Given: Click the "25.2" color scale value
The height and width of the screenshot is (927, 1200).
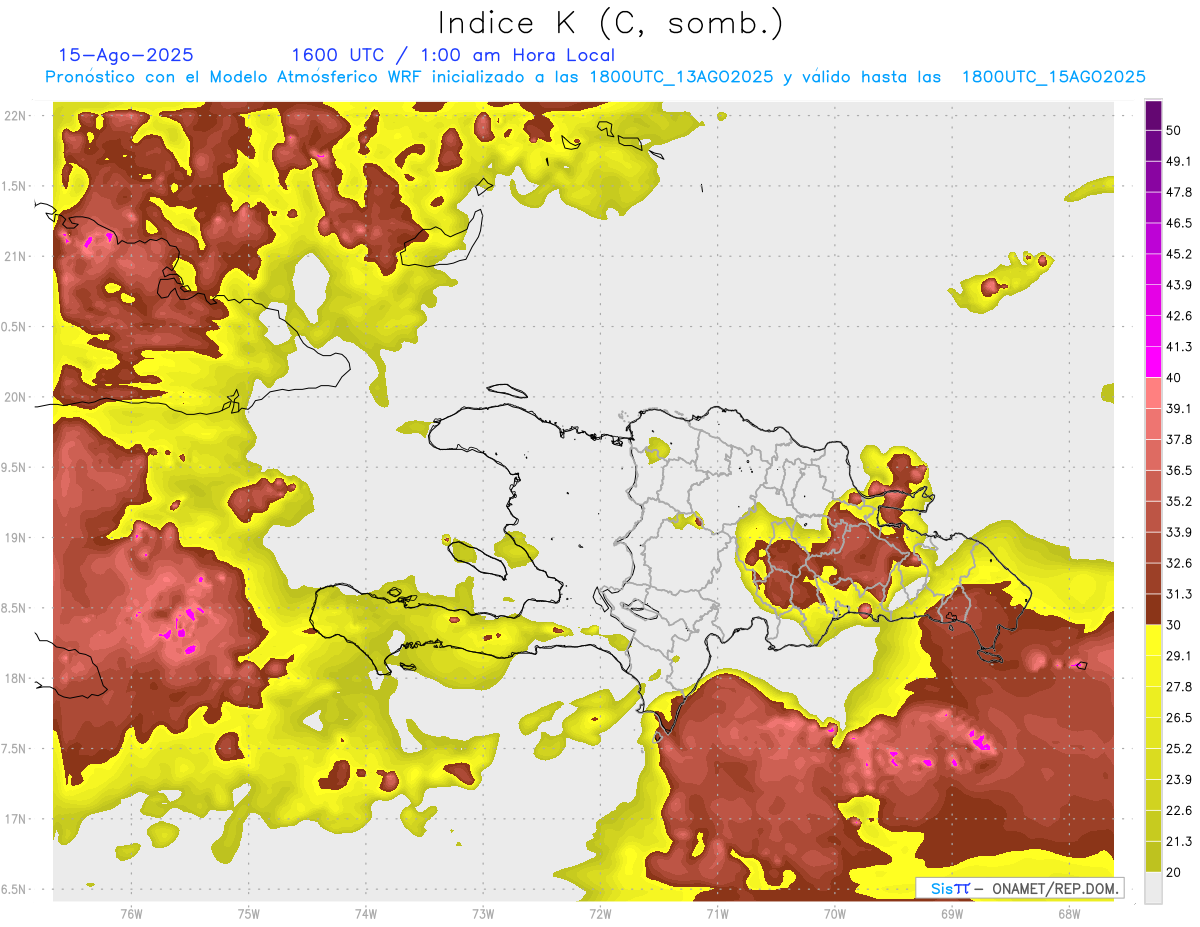Looking at the screenshot, I should (x=1179, y=749).
